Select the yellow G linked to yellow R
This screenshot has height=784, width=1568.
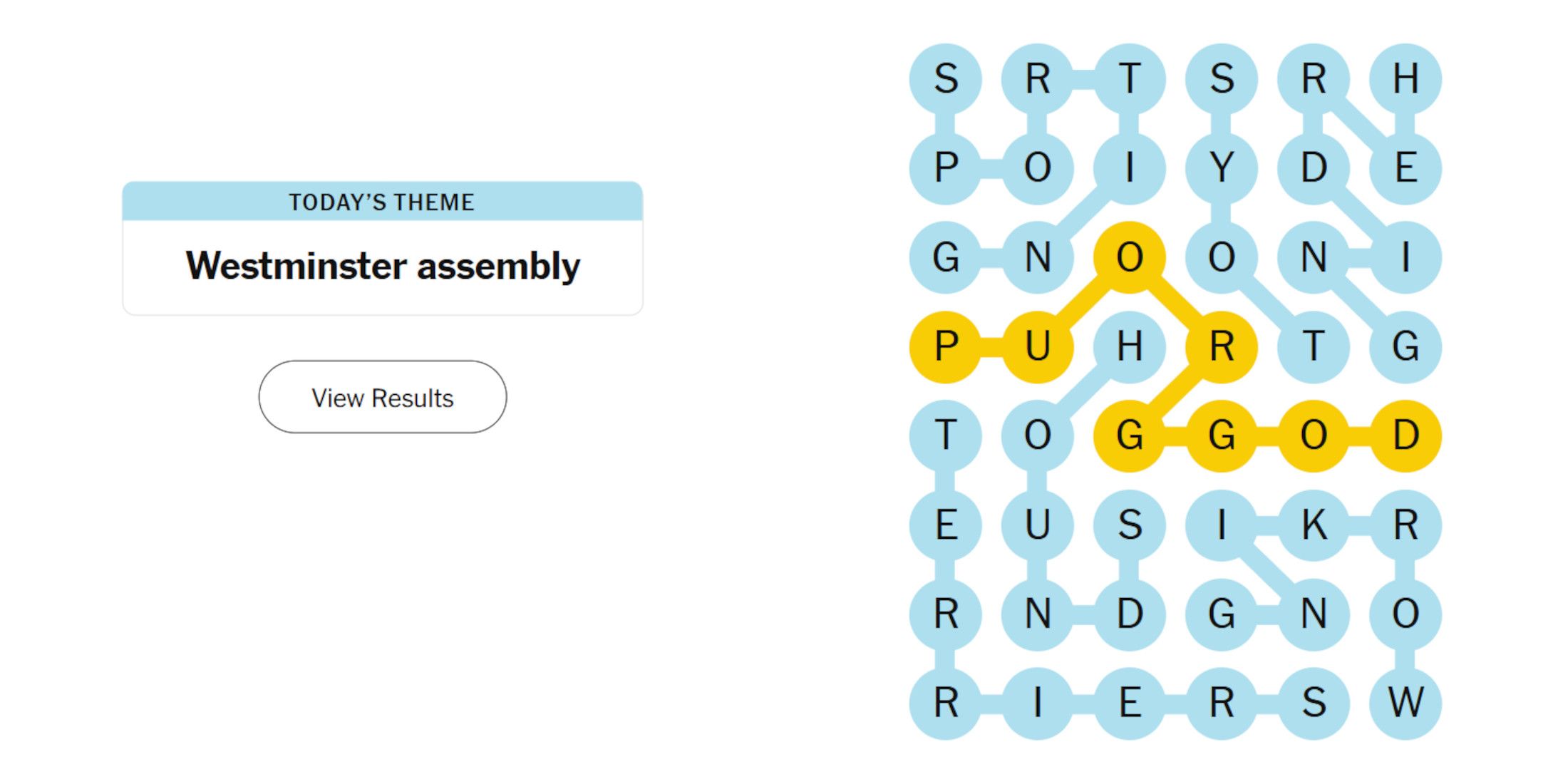click(x=1130, y=435)
